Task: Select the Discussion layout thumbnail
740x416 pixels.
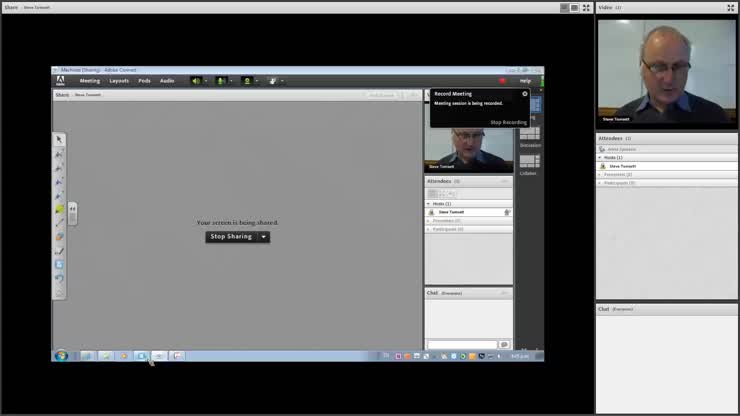Action: point(529,134)
